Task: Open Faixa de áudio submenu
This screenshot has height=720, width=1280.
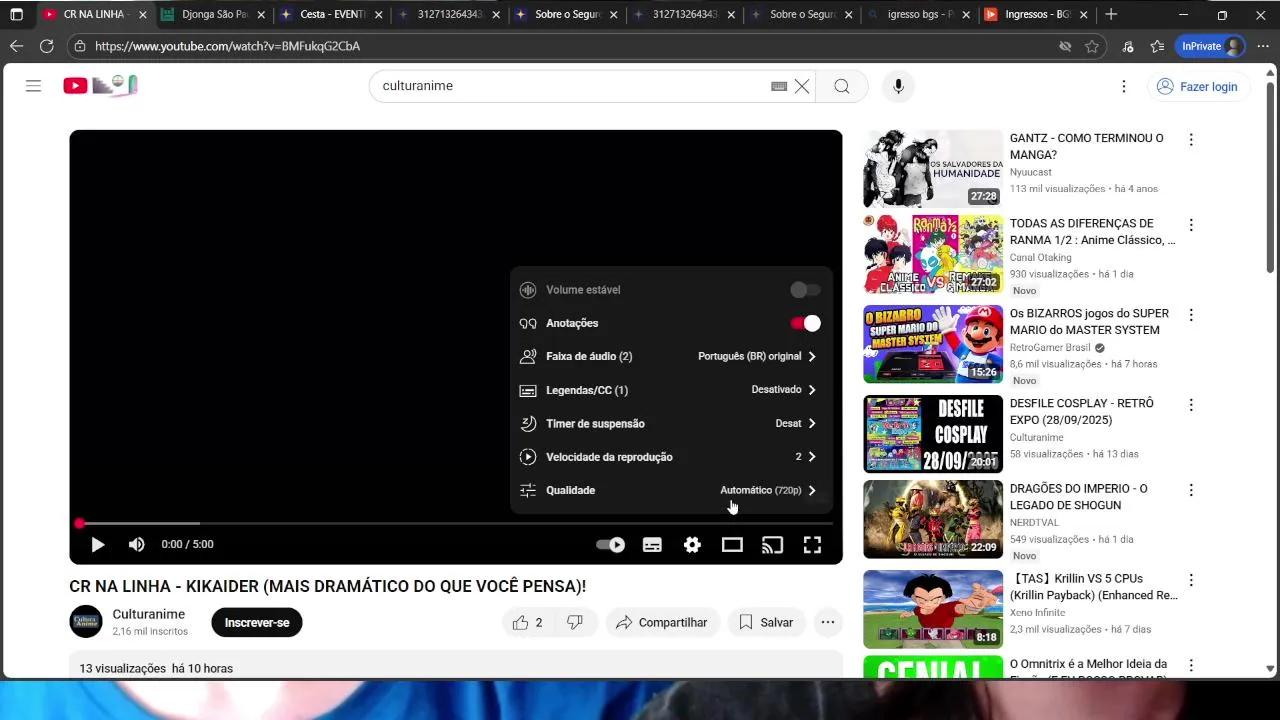Action: tap(671, 356)
